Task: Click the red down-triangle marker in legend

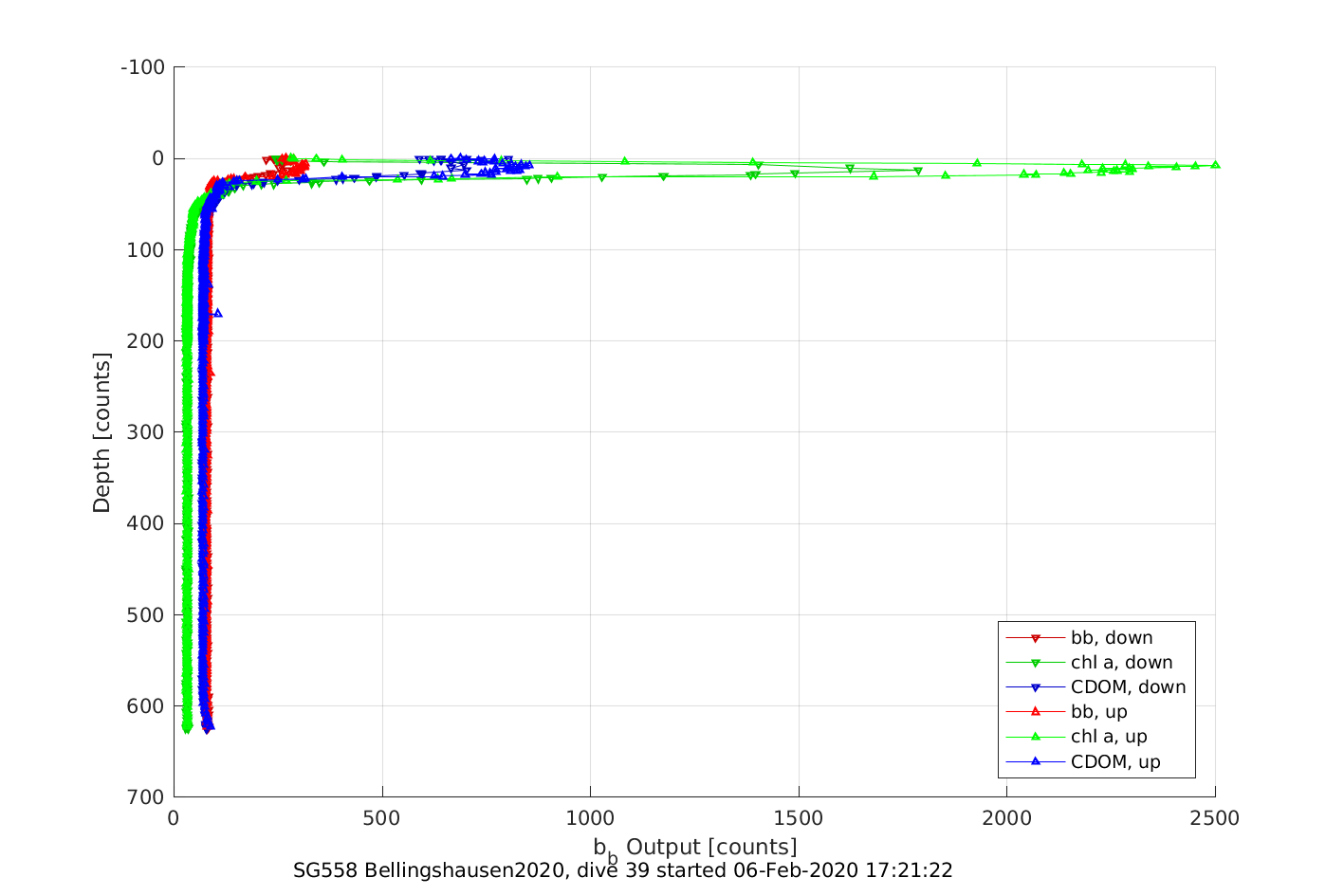Action: 1036,638
